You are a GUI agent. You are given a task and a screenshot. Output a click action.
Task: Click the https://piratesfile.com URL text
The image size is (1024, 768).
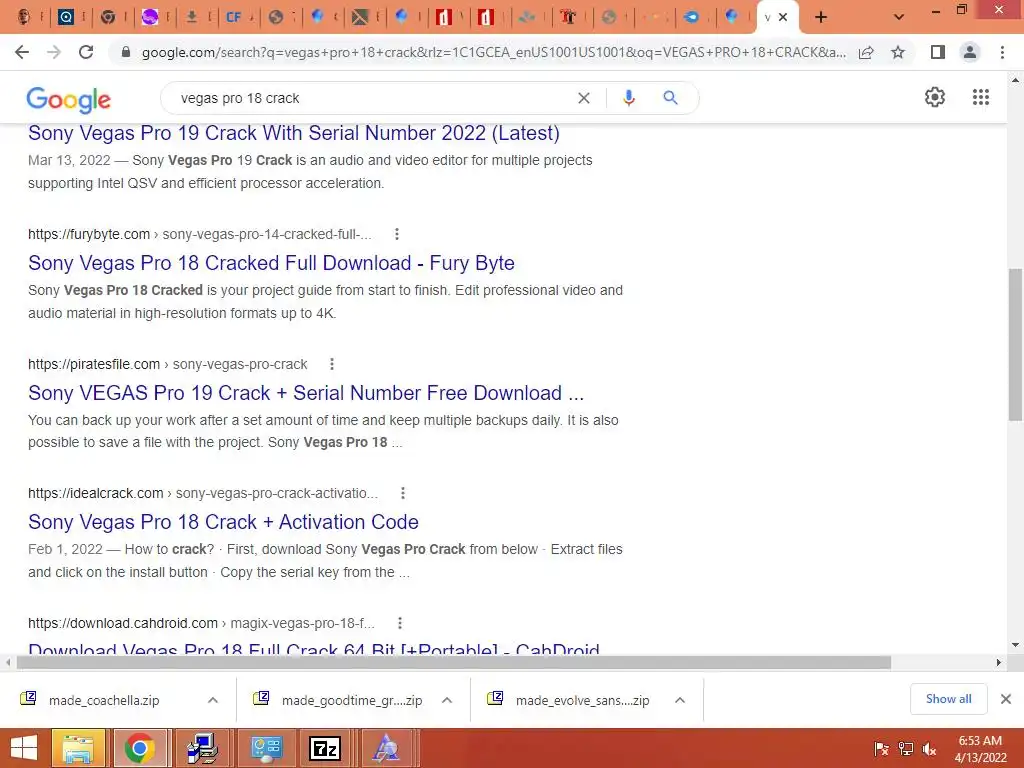[94, 364]
